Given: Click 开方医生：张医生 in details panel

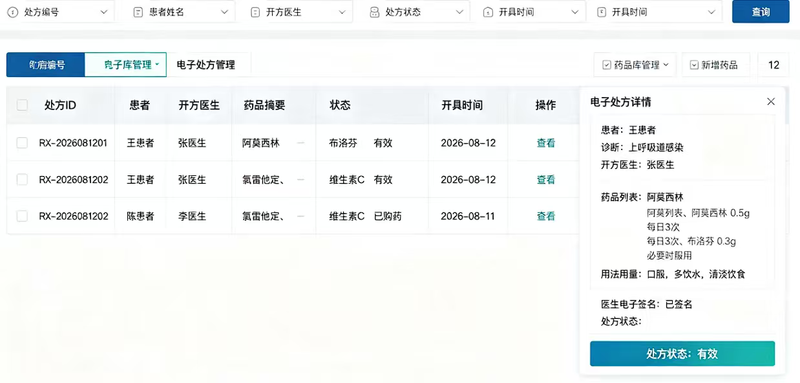Looking at the screenshot, I should point(637,165).
